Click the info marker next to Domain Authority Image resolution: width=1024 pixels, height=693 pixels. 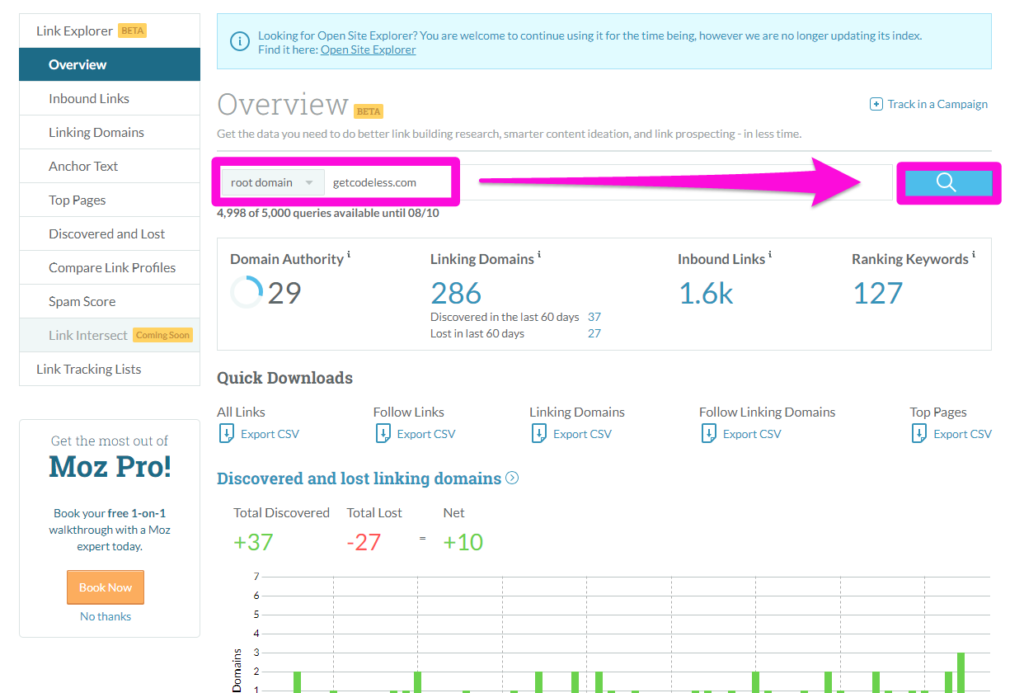point(349,255)
